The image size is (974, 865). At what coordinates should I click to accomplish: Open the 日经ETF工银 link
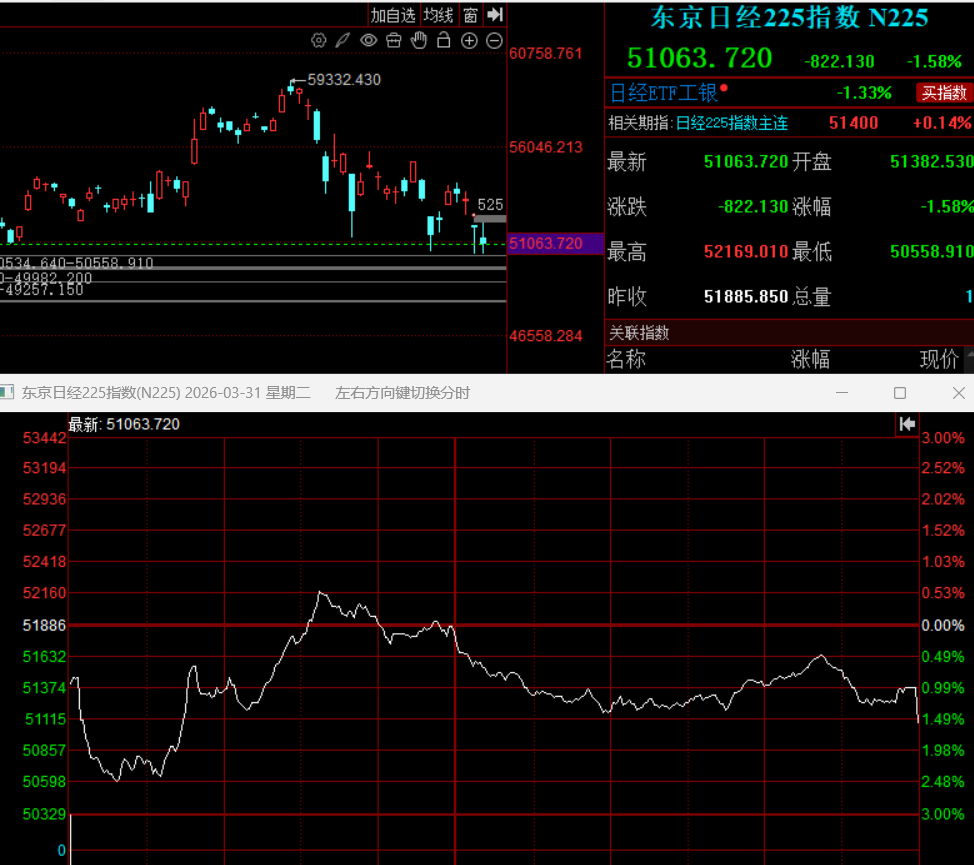click(663, 93)
